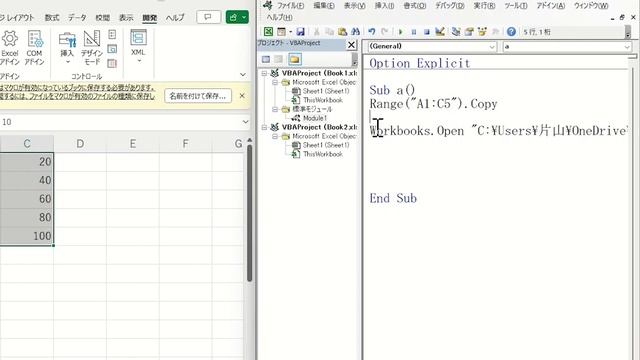This screenshot has height=360, width=640.
Task: Collapse the VBAProject (Book2.xlsx) tree node
Action: tap(264, 127)
